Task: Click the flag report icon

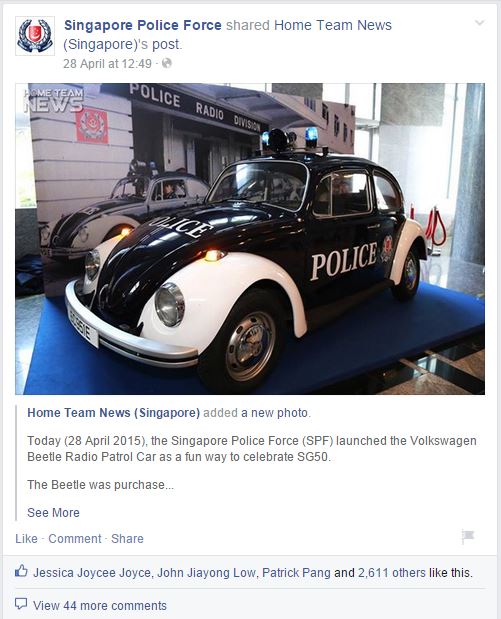Action: (x=468, y=537)
